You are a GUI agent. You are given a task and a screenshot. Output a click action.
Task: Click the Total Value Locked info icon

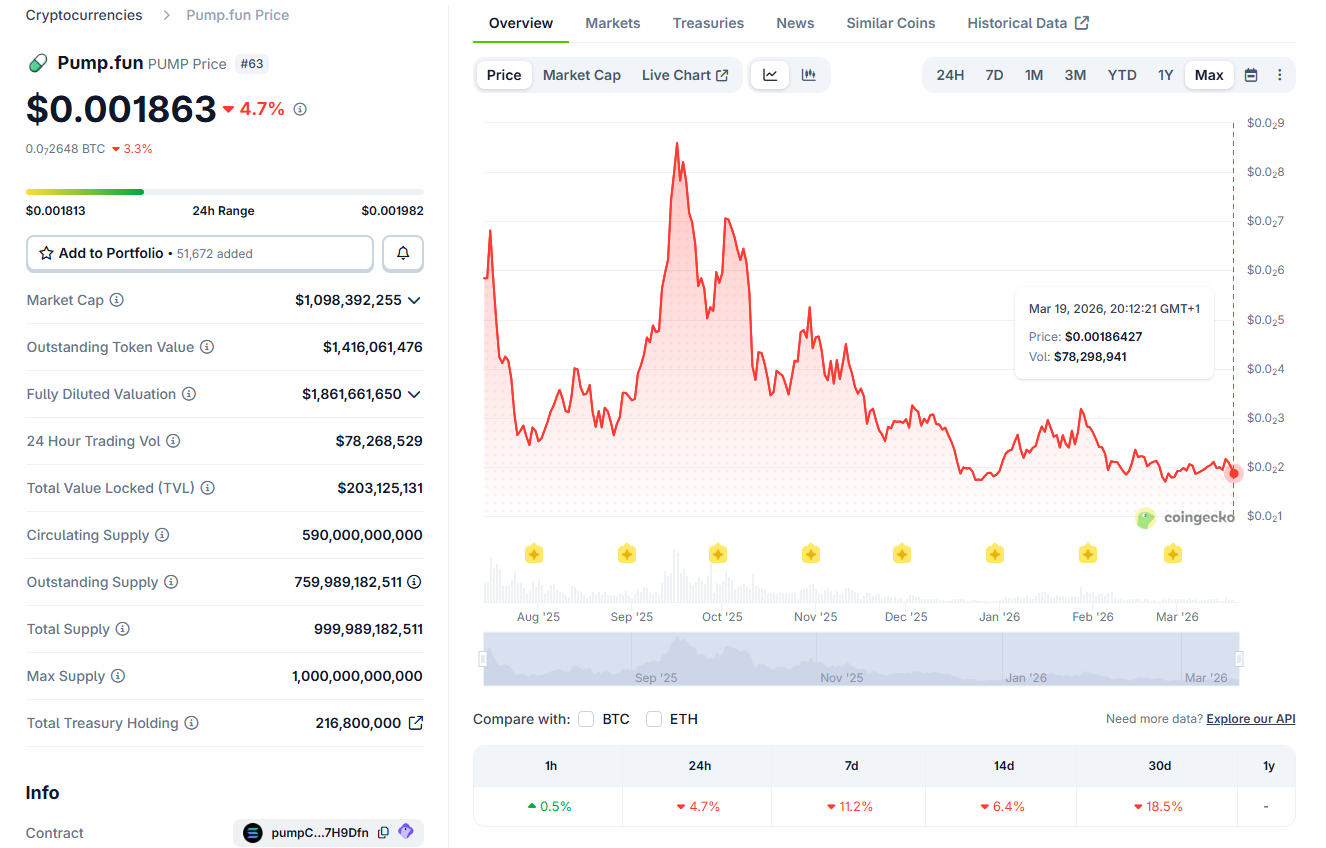point(207,488)
